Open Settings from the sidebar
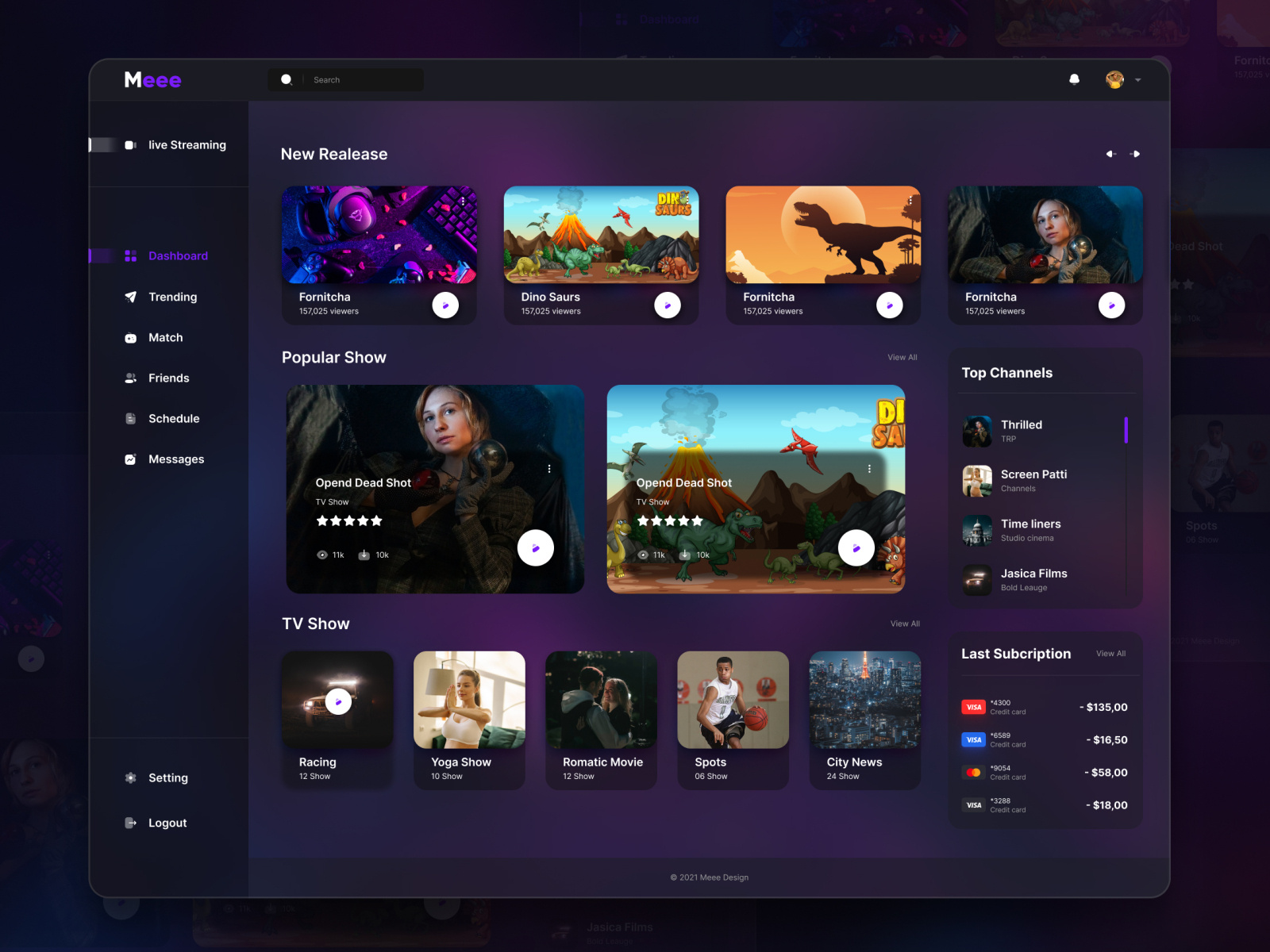The image size is (1270, 952). tap(167, 777)
